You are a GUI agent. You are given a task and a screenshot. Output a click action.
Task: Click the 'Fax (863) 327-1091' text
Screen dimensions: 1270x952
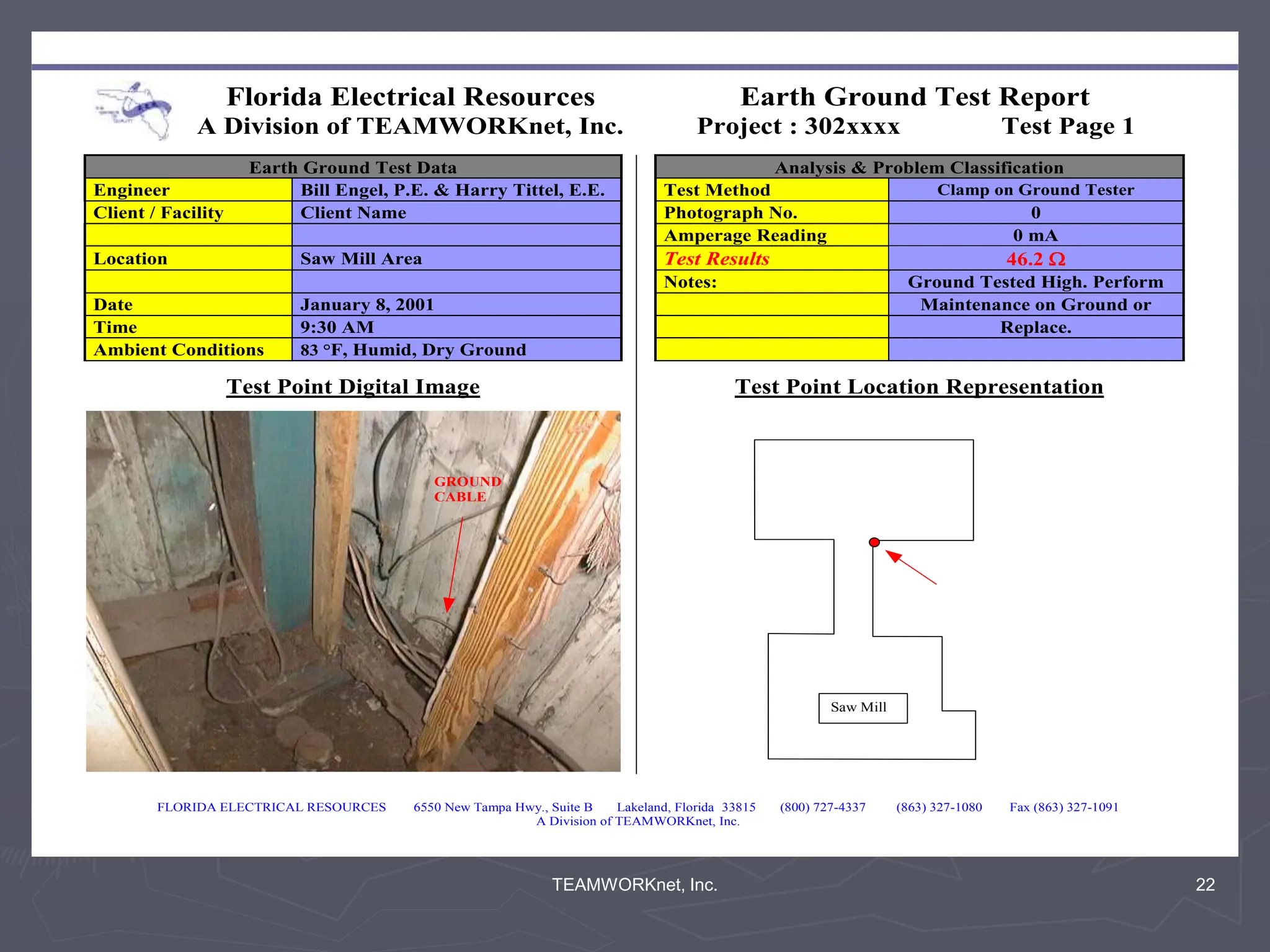[x=1064, y=807]
